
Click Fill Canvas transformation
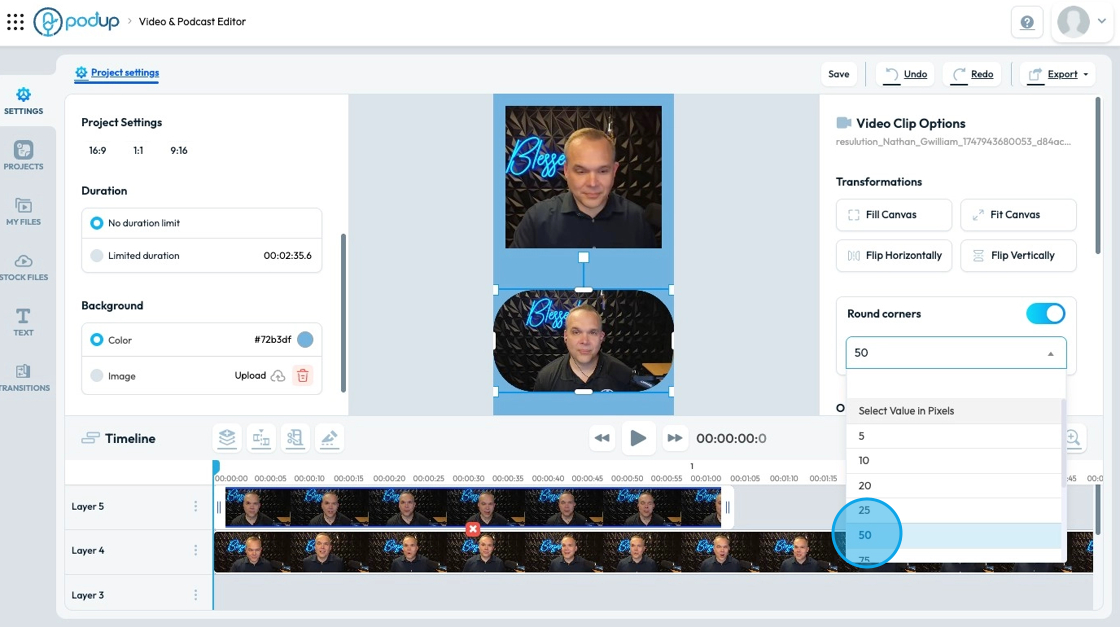tap(894, 215)
